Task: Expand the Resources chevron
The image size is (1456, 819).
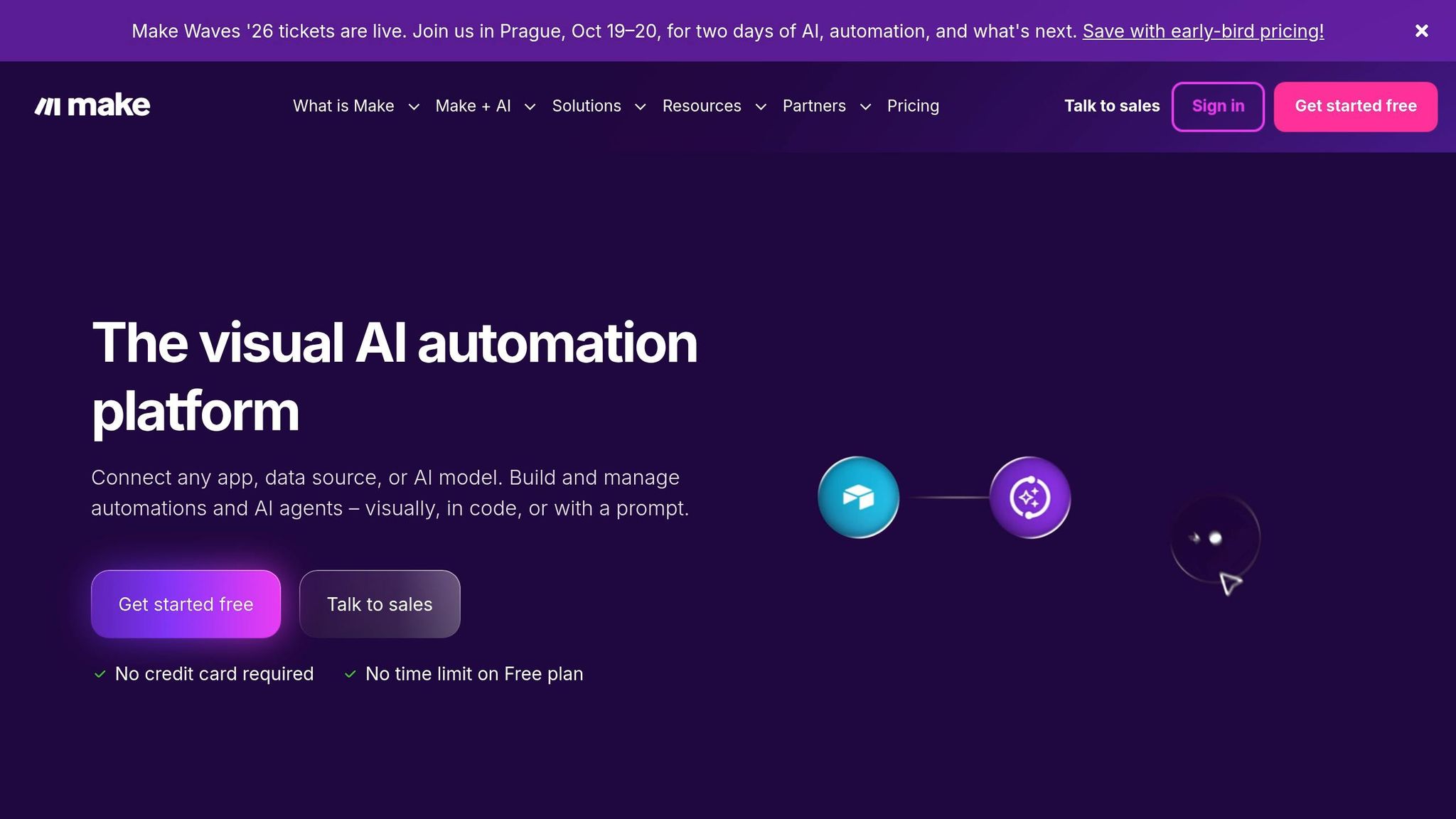Action: (761, 107)
